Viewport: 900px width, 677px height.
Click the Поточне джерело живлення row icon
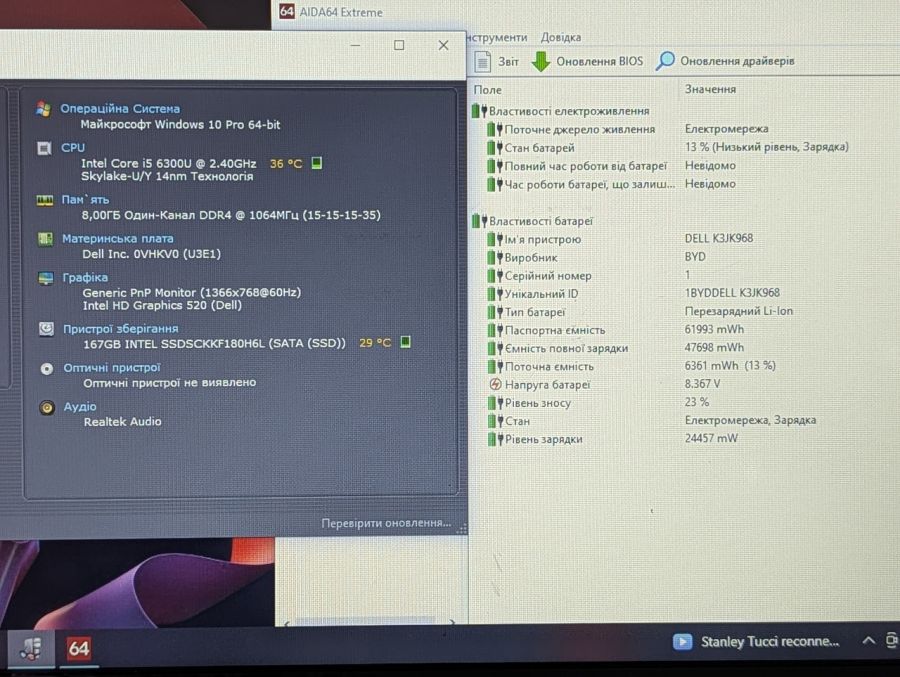pos(495,130)
